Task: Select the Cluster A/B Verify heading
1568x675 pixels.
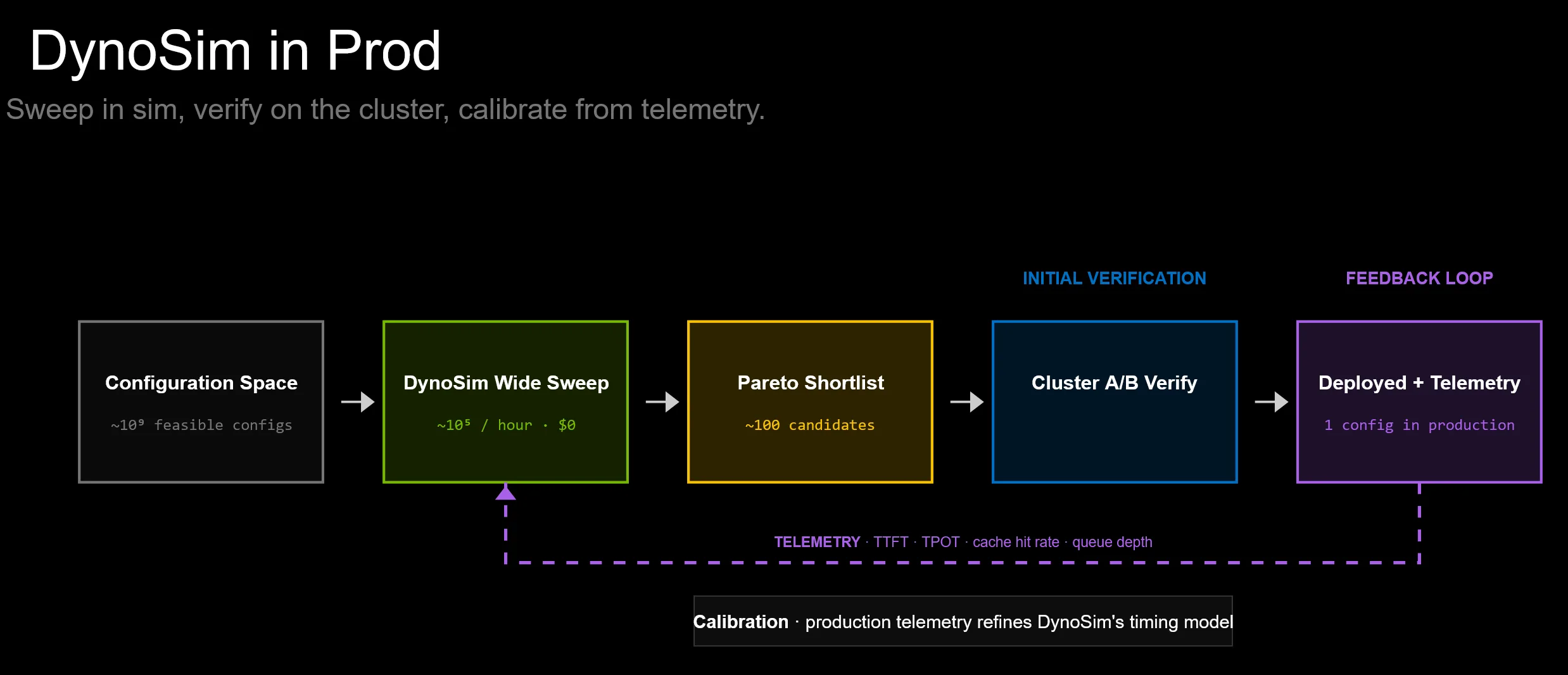Action: click(x=1115, y=382)
